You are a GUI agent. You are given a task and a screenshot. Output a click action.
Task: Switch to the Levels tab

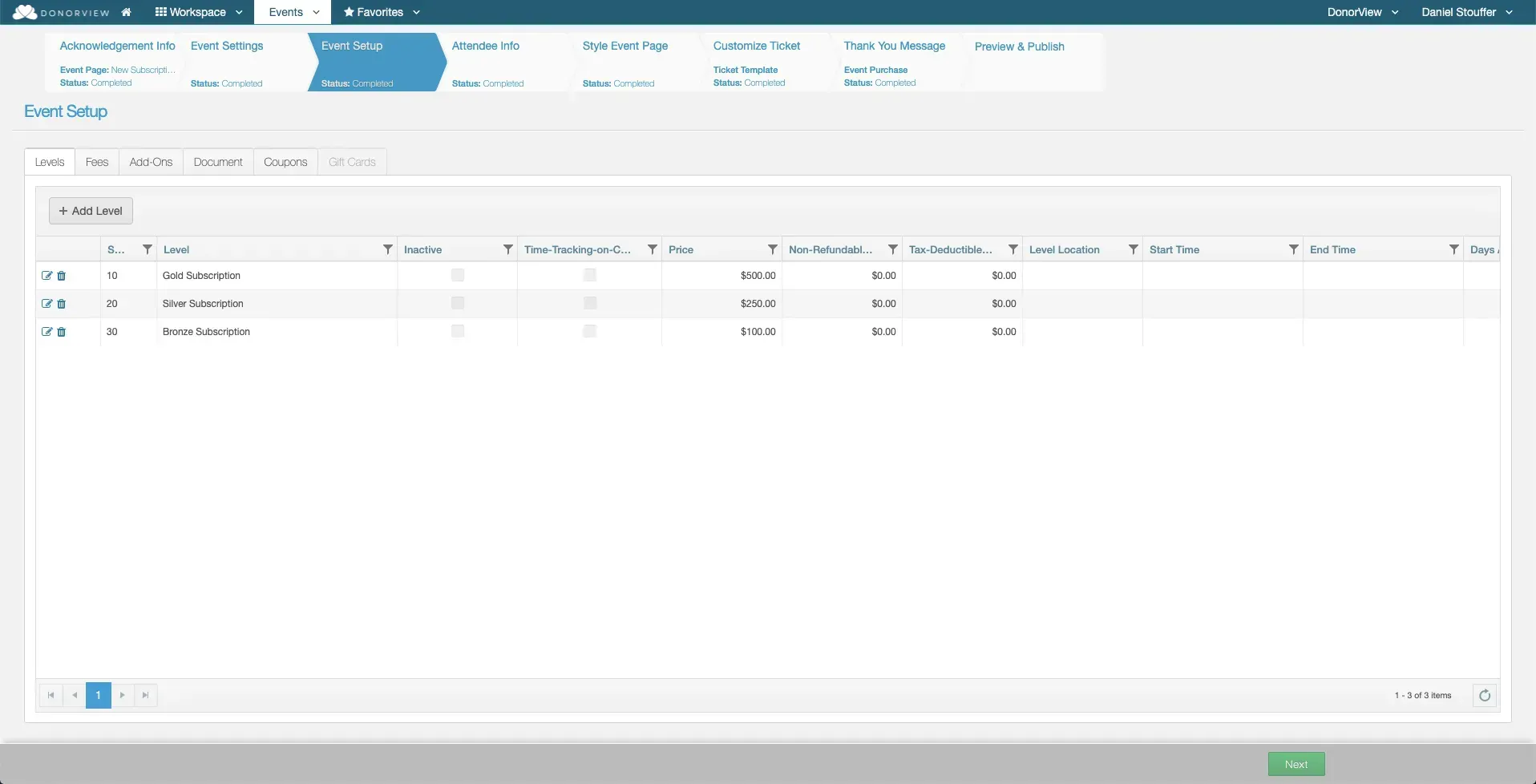click(50, 162)
